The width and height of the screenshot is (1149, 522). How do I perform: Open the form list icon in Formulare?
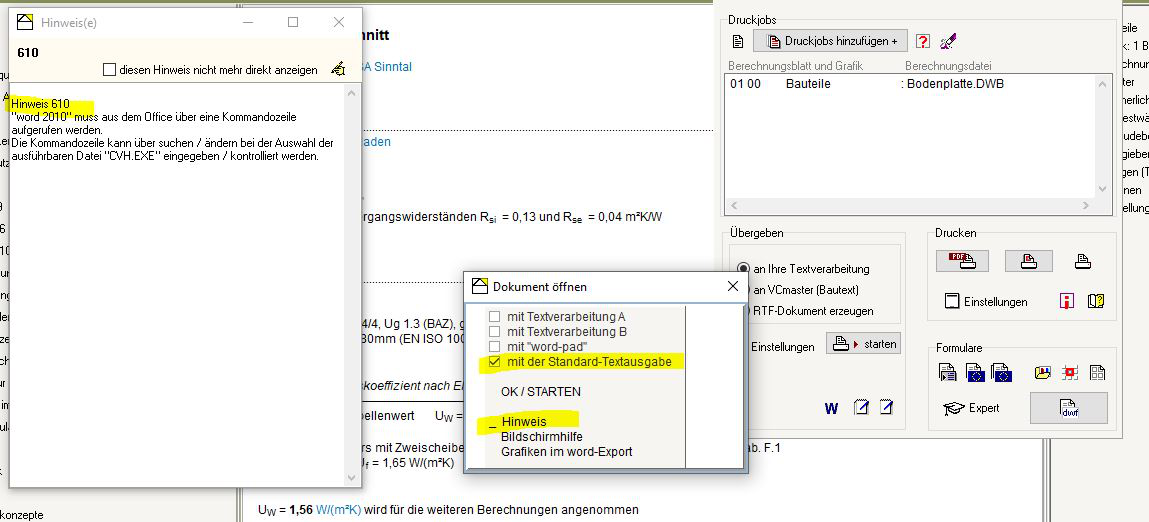(947, 372)
